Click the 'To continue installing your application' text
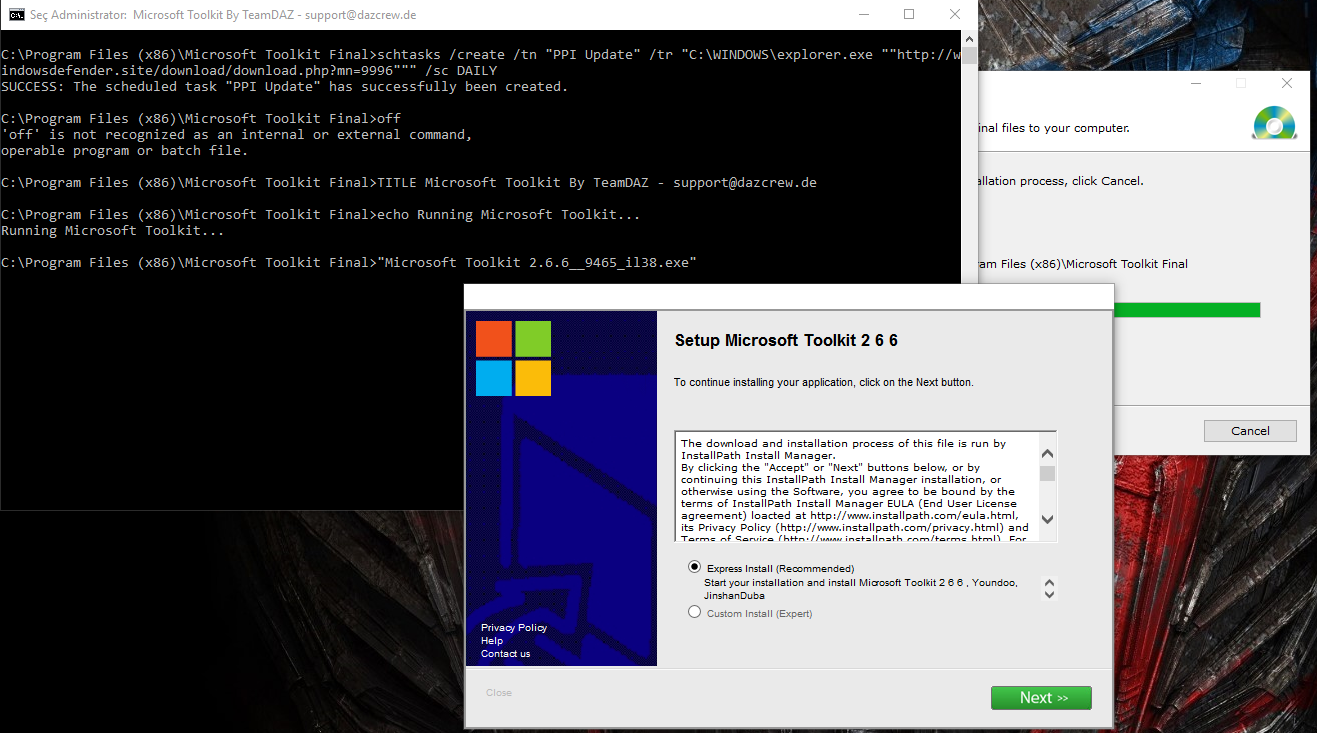This screenshot has width=1317, height=733. pyautogui.click(x=823, y=382)
